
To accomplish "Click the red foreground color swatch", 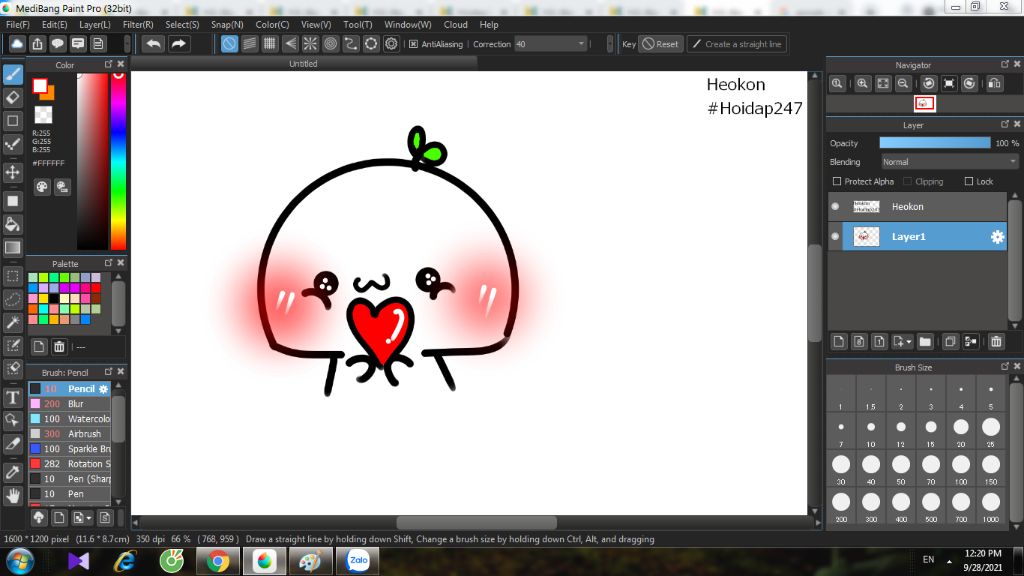I will click(40, 86).
